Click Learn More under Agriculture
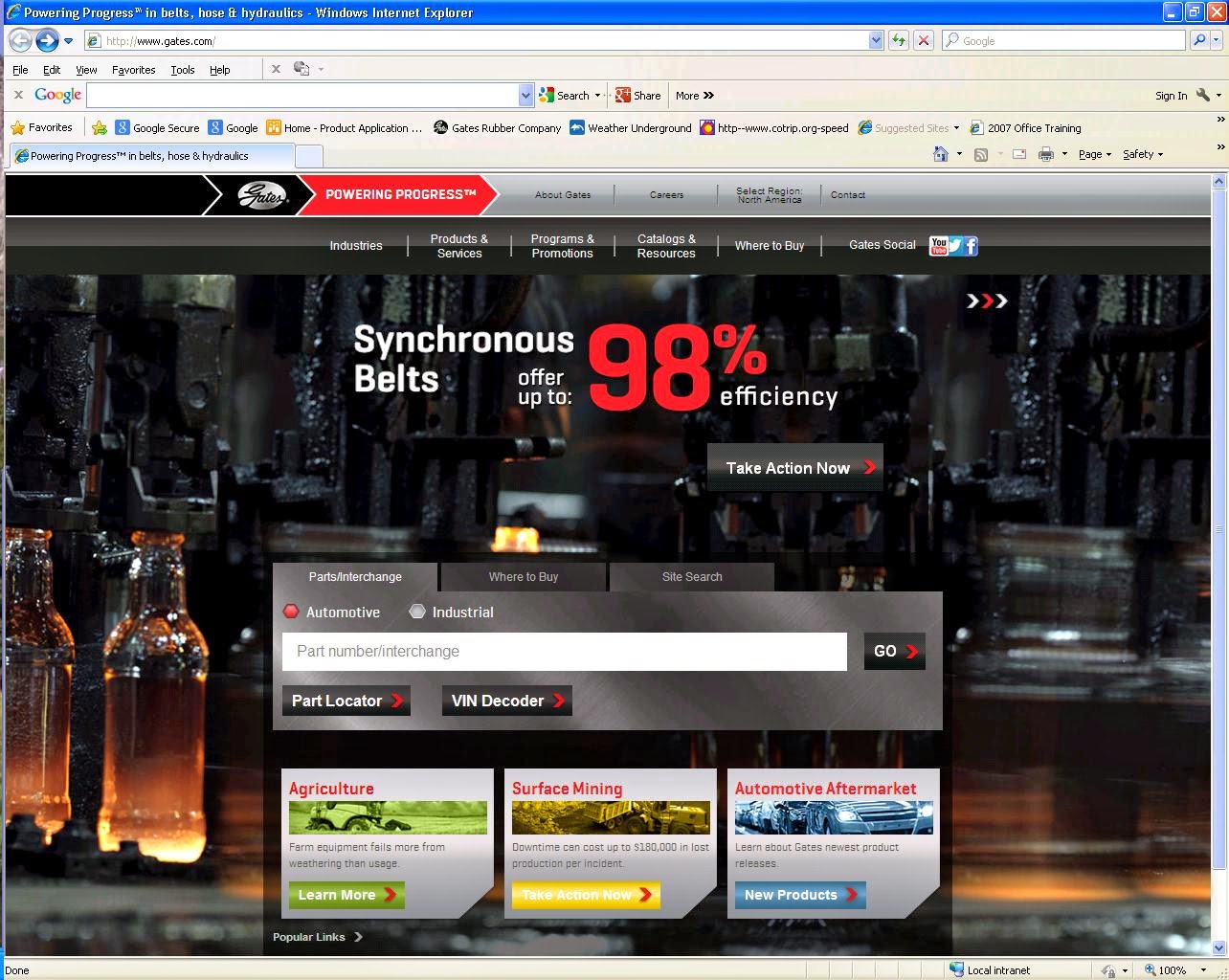 tap(346, 895)
